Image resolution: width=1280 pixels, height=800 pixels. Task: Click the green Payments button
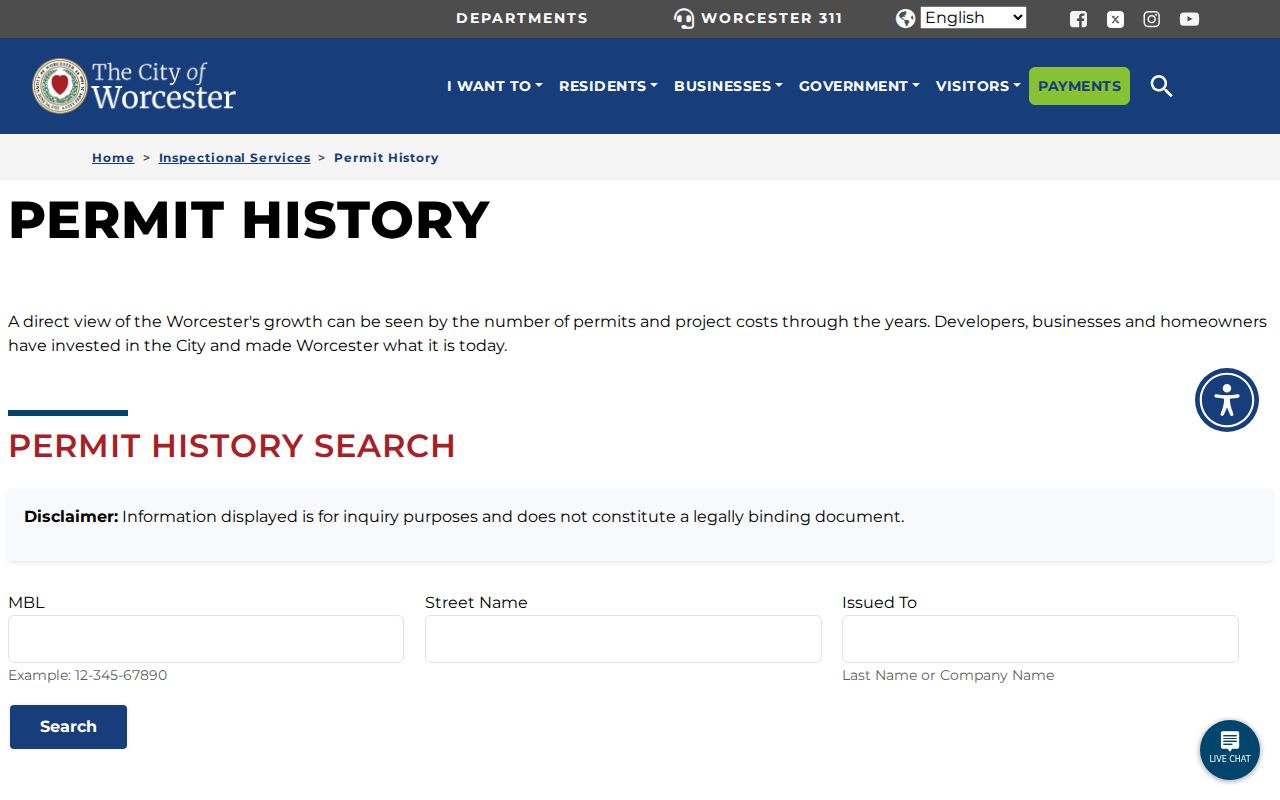(1079, 86)
